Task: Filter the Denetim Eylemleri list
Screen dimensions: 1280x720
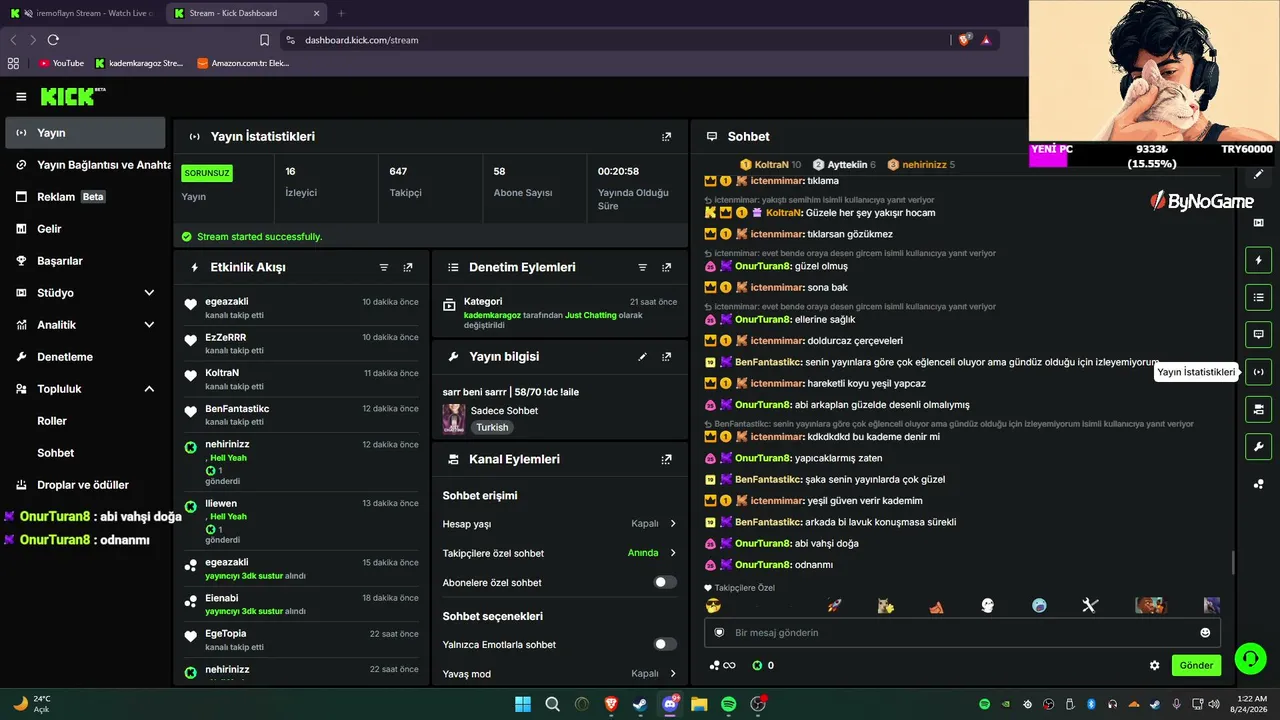Action: pyautogui.click(x=643, y=268)
